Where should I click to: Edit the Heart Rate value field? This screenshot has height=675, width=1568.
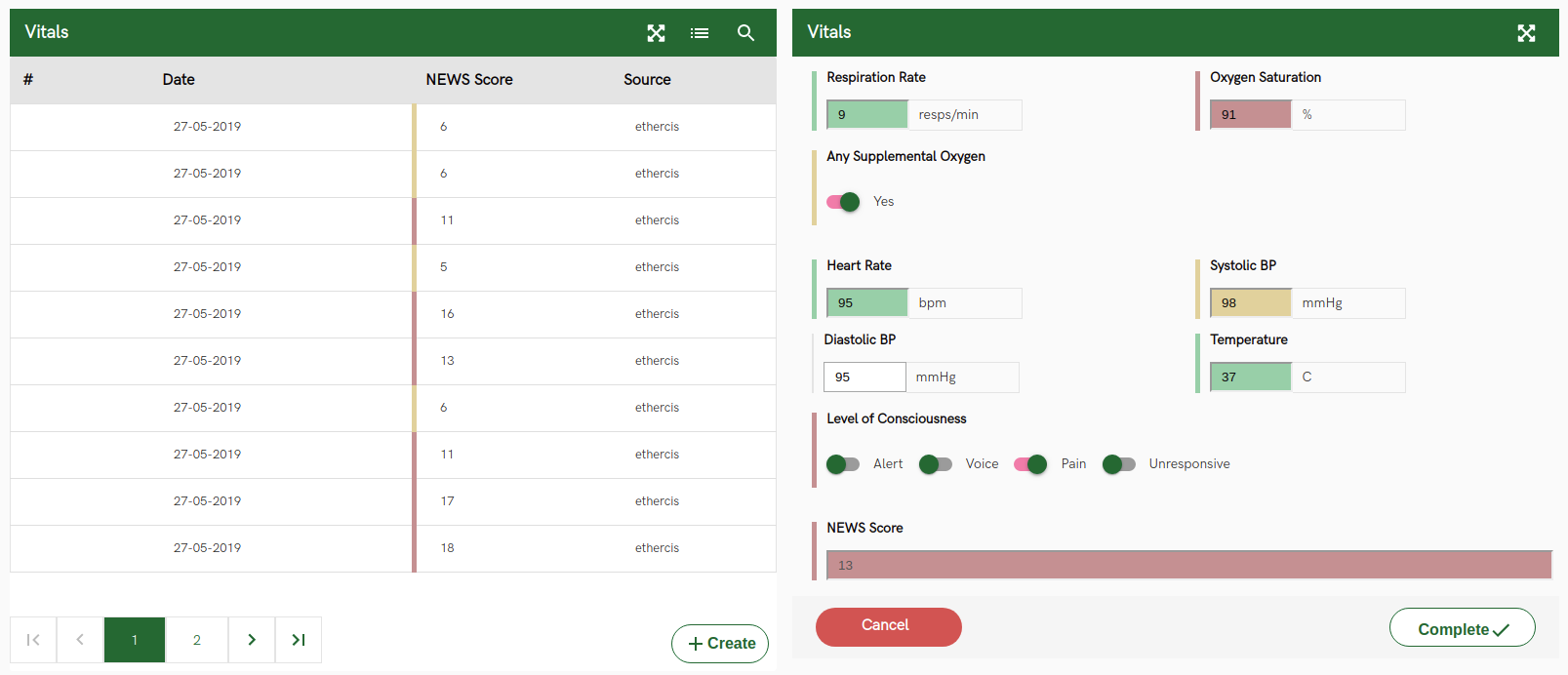(867, 303)
